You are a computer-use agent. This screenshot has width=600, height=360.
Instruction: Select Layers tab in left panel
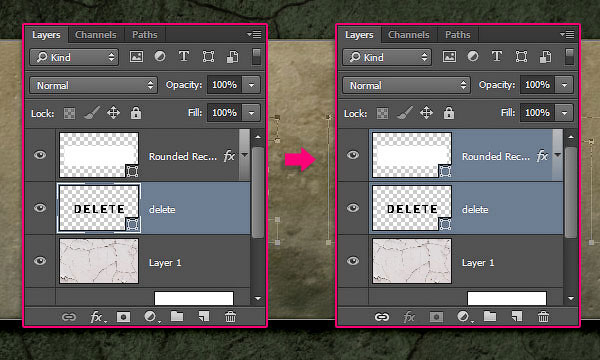46,35
